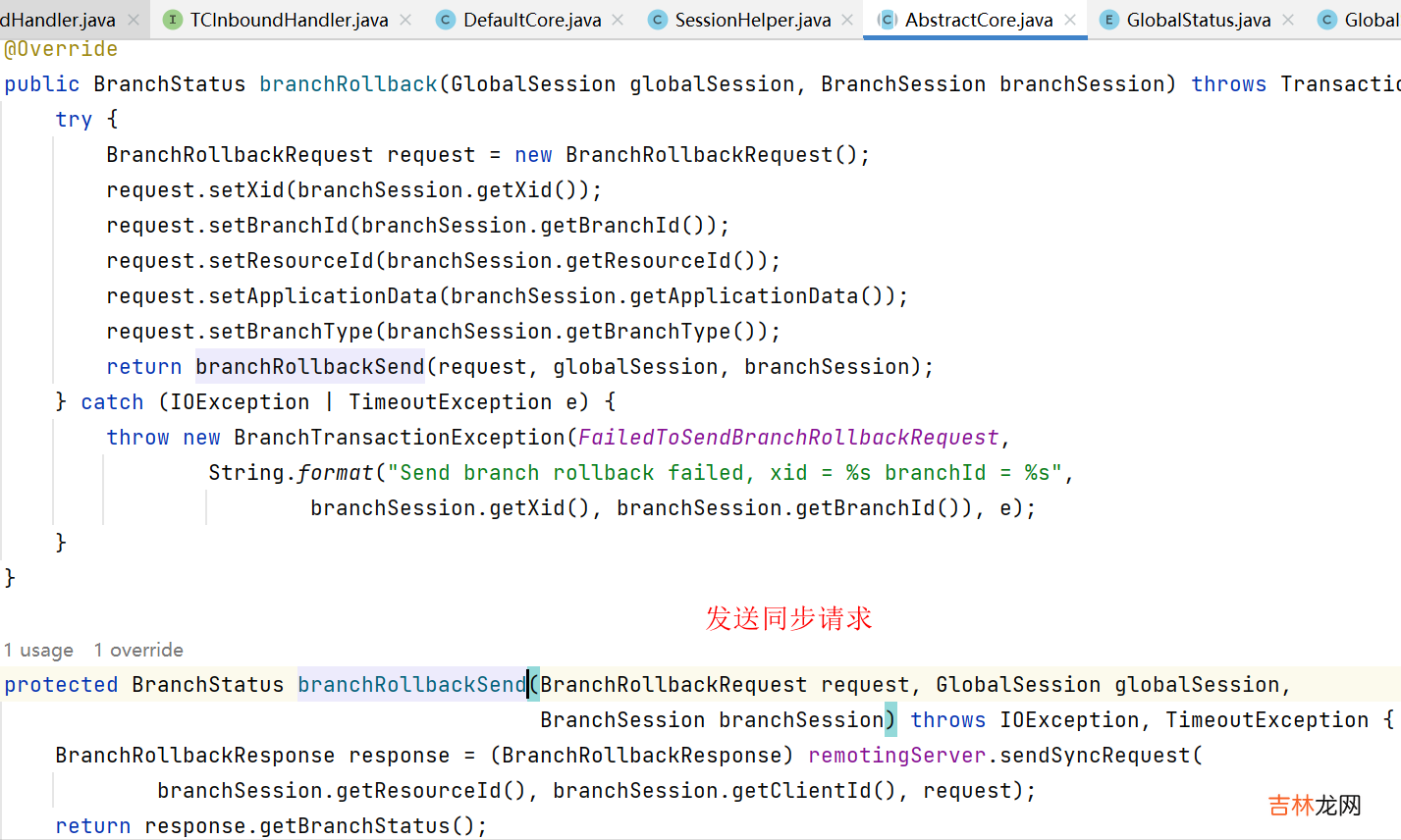Image resolution: width=1401 pixels, height=840 pixels.
Task: Close the GlobalStatus.java tab
Action: 1288,20
